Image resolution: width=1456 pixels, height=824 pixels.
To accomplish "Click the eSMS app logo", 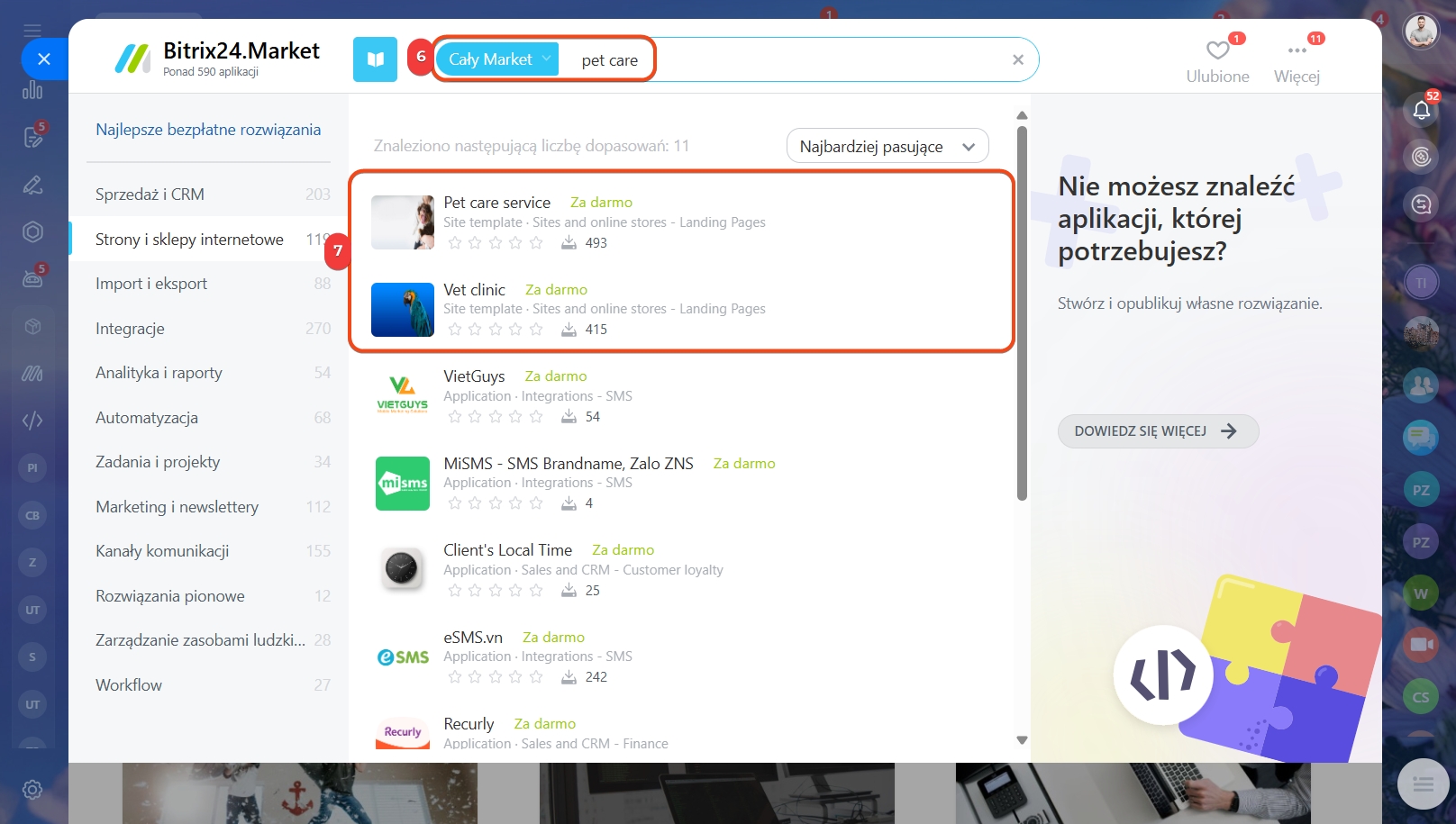I will coord(403,657).
